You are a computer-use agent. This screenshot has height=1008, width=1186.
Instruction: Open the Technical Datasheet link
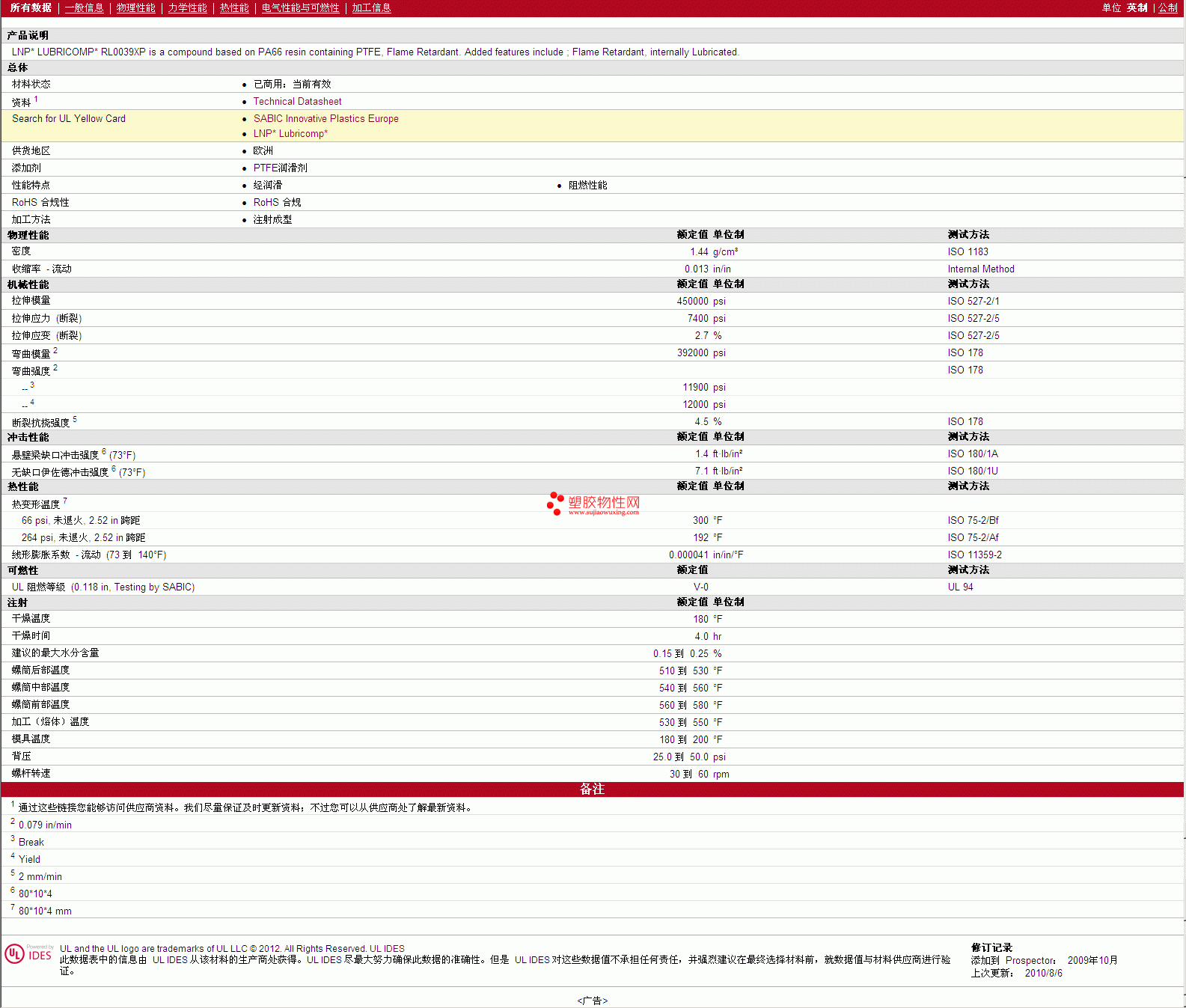[297, 101]
